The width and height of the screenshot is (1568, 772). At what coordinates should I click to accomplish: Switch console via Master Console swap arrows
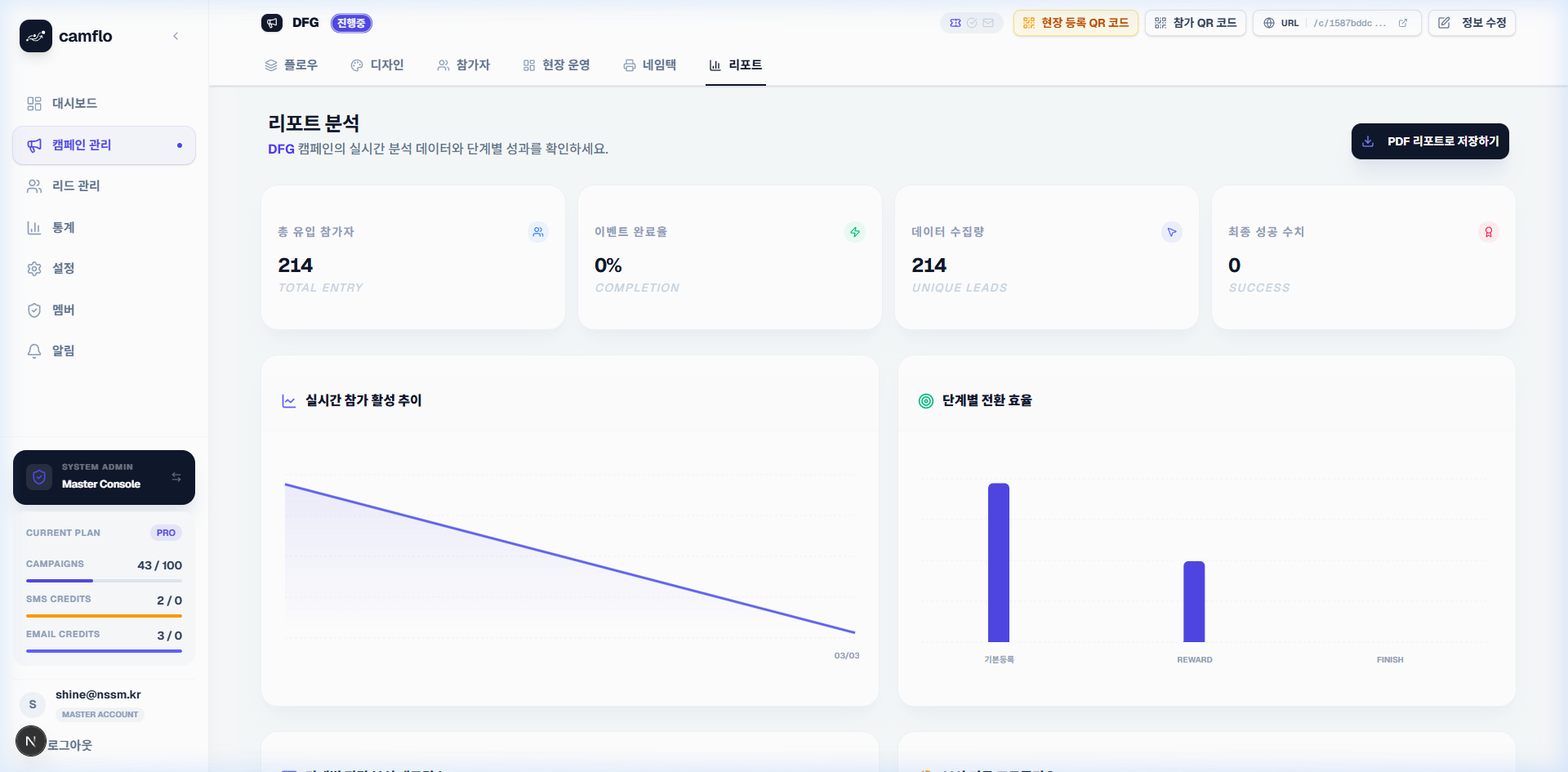pos(176,477)
